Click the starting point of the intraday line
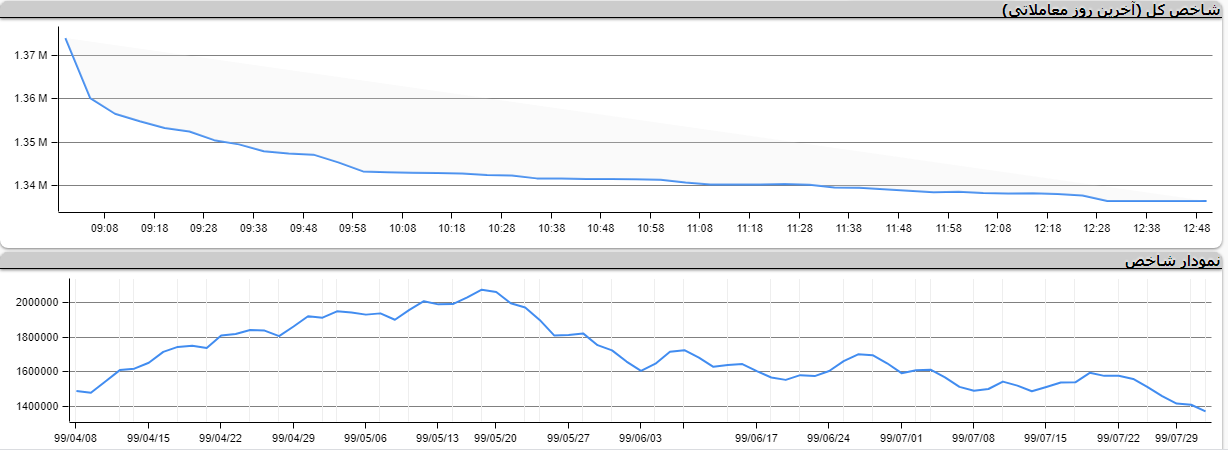 click(x=66, y=39)
